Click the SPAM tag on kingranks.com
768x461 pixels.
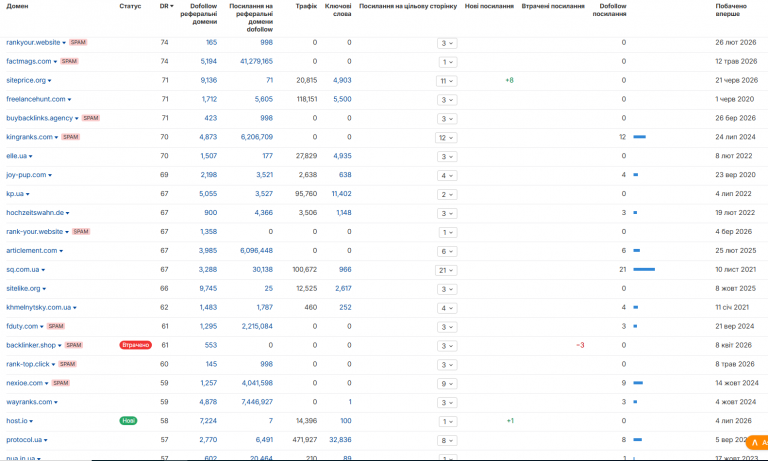click(71, 137)
